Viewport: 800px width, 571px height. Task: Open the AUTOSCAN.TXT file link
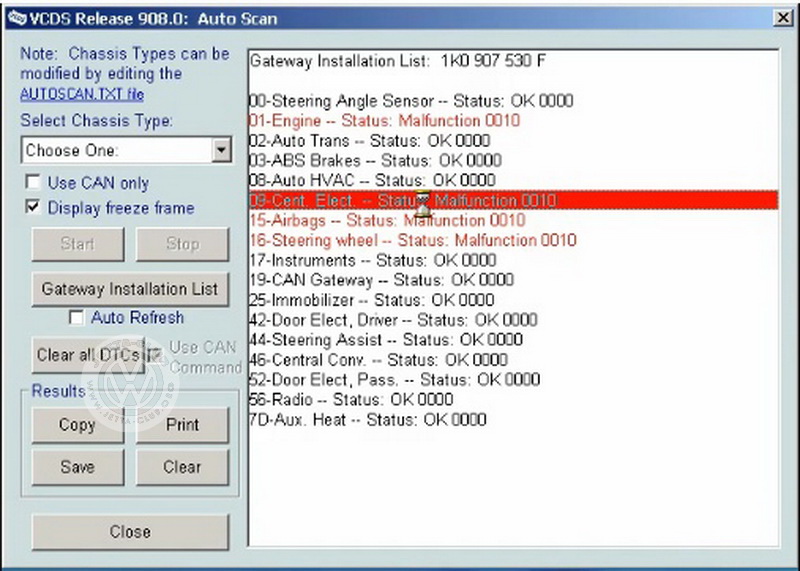(x=82, y=94)
